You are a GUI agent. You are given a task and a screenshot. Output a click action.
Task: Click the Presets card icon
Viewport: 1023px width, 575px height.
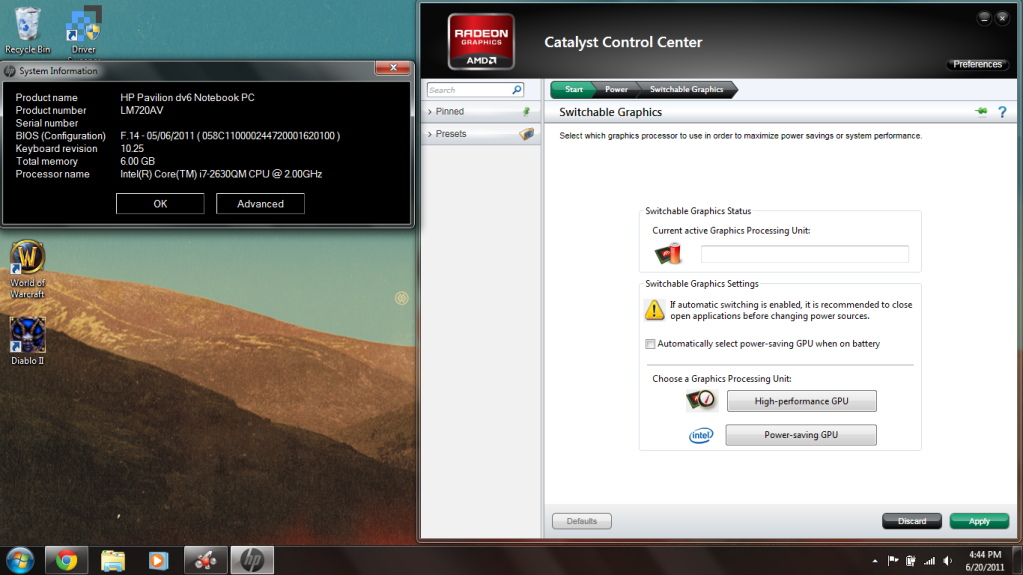(x=527, y=134)
